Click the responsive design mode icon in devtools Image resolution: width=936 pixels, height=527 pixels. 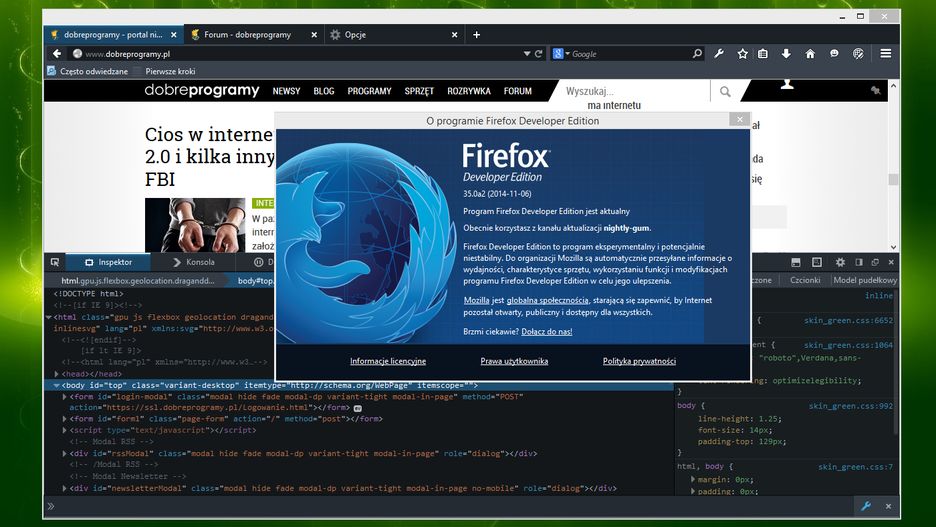pos(817,262)
